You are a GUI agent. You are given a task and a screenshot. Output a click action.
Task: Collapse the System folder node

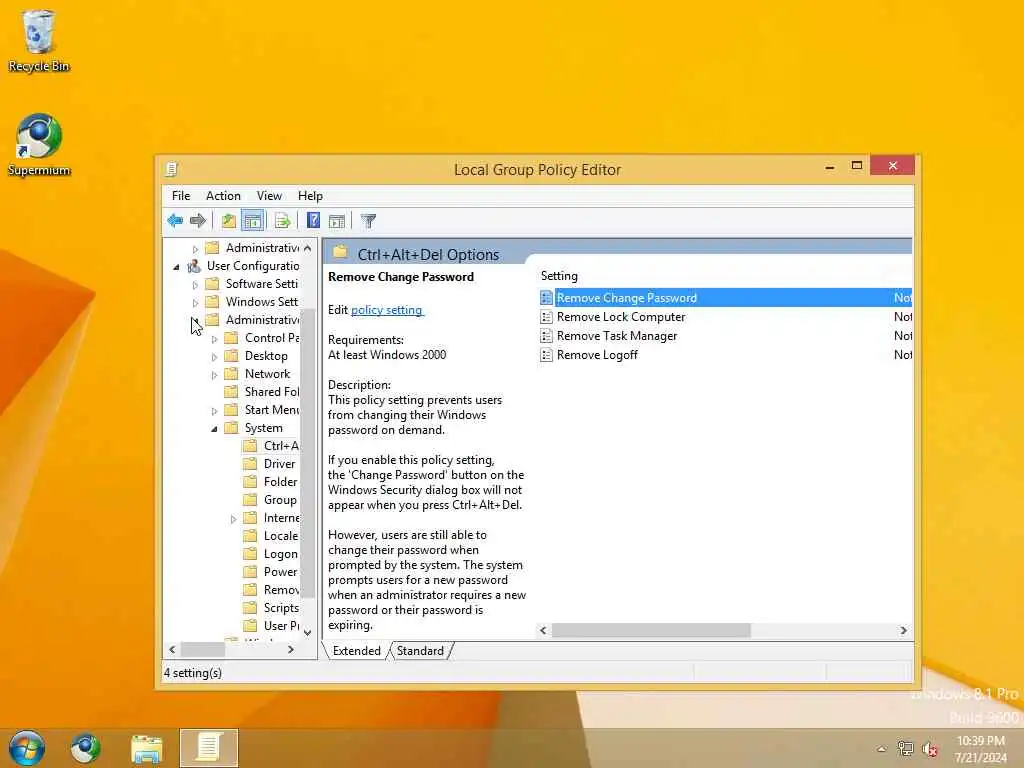pyautogui.click(x=214, y=429)
